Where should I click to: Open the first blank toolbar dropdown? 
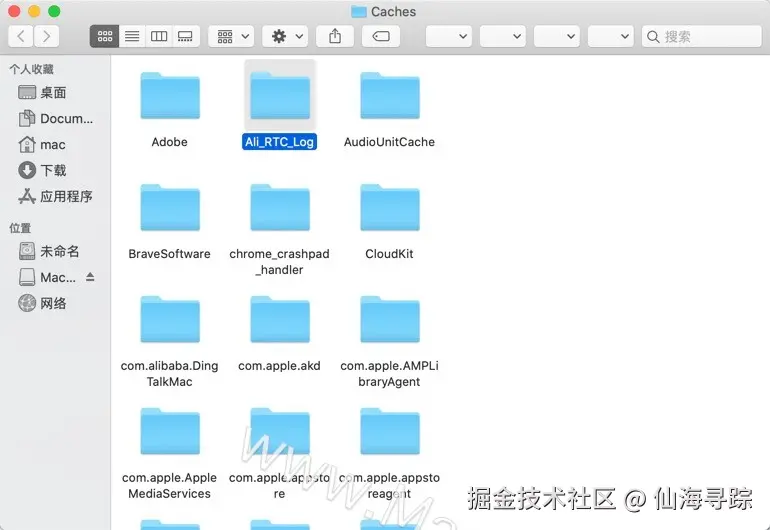point(449,36)
